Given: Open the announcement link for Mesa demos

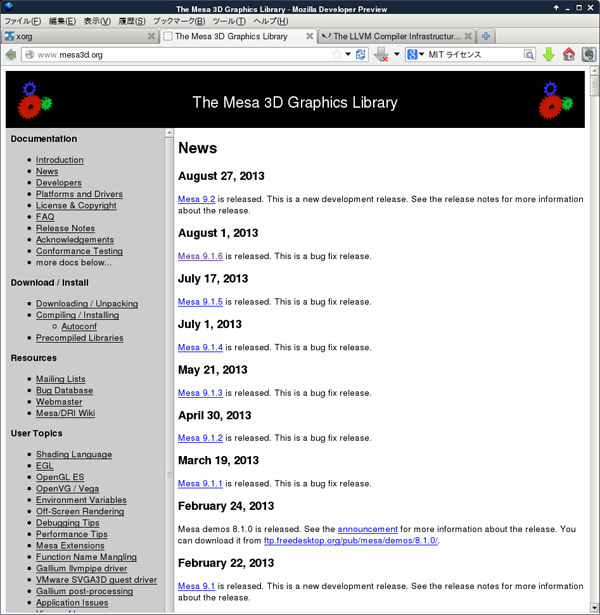Looking at the screenshot, I should pos(367,529).
